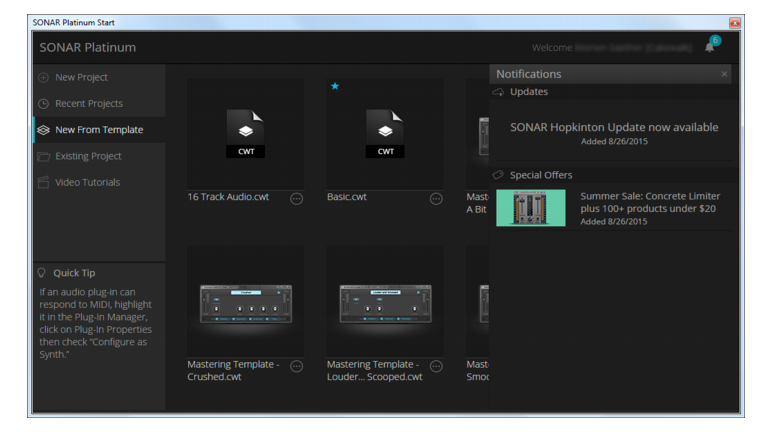Open options menu for Basic.cwt
Image resolution: width=771 pixels, height=432 pixels.
click(x=436, y=199)
